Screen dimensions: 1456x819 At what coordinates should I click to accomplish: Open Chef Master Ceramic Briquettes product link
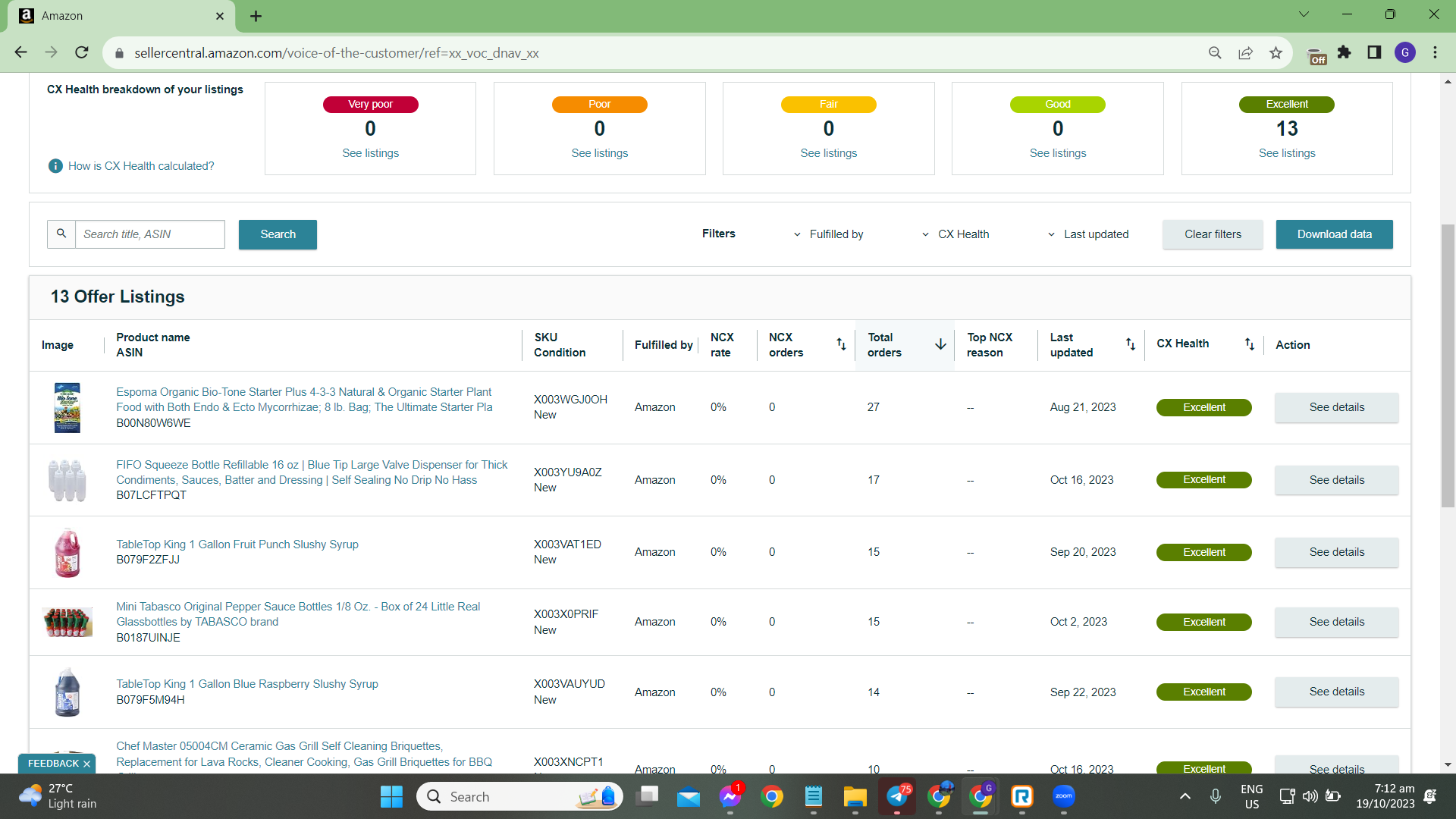[304, 755]
